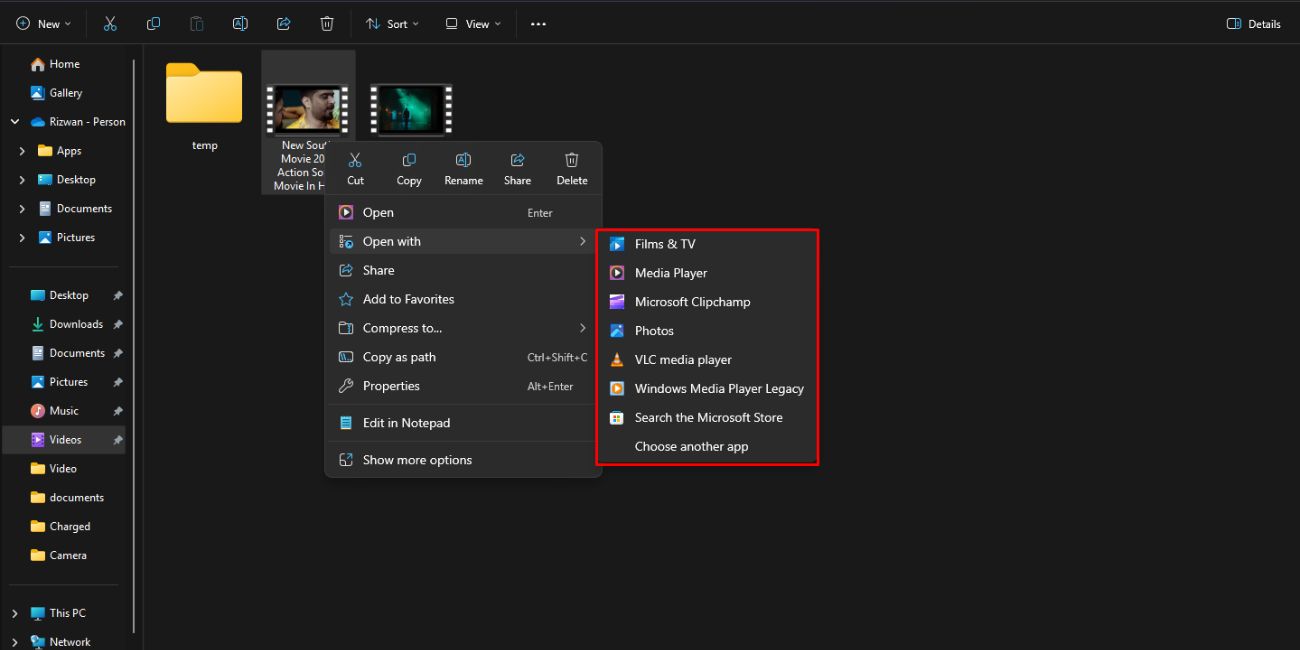The image size is (1300, 650).
Task: Click the Copy icon on the top toolbar
Action: click(153, 23)
